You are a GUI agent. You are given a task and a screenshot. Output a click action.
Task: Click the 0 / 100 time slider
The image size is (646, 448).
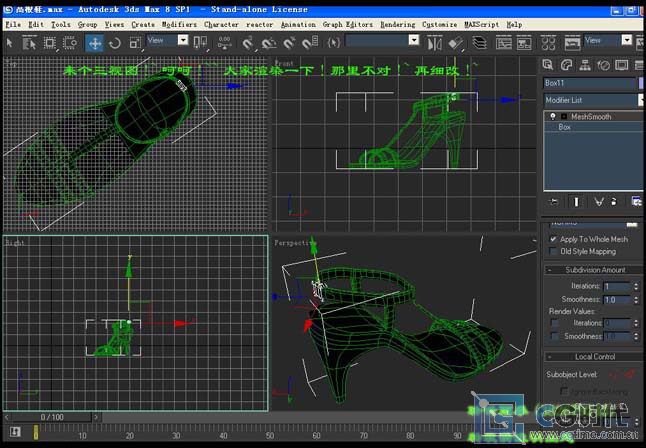[x=51, y=417]
